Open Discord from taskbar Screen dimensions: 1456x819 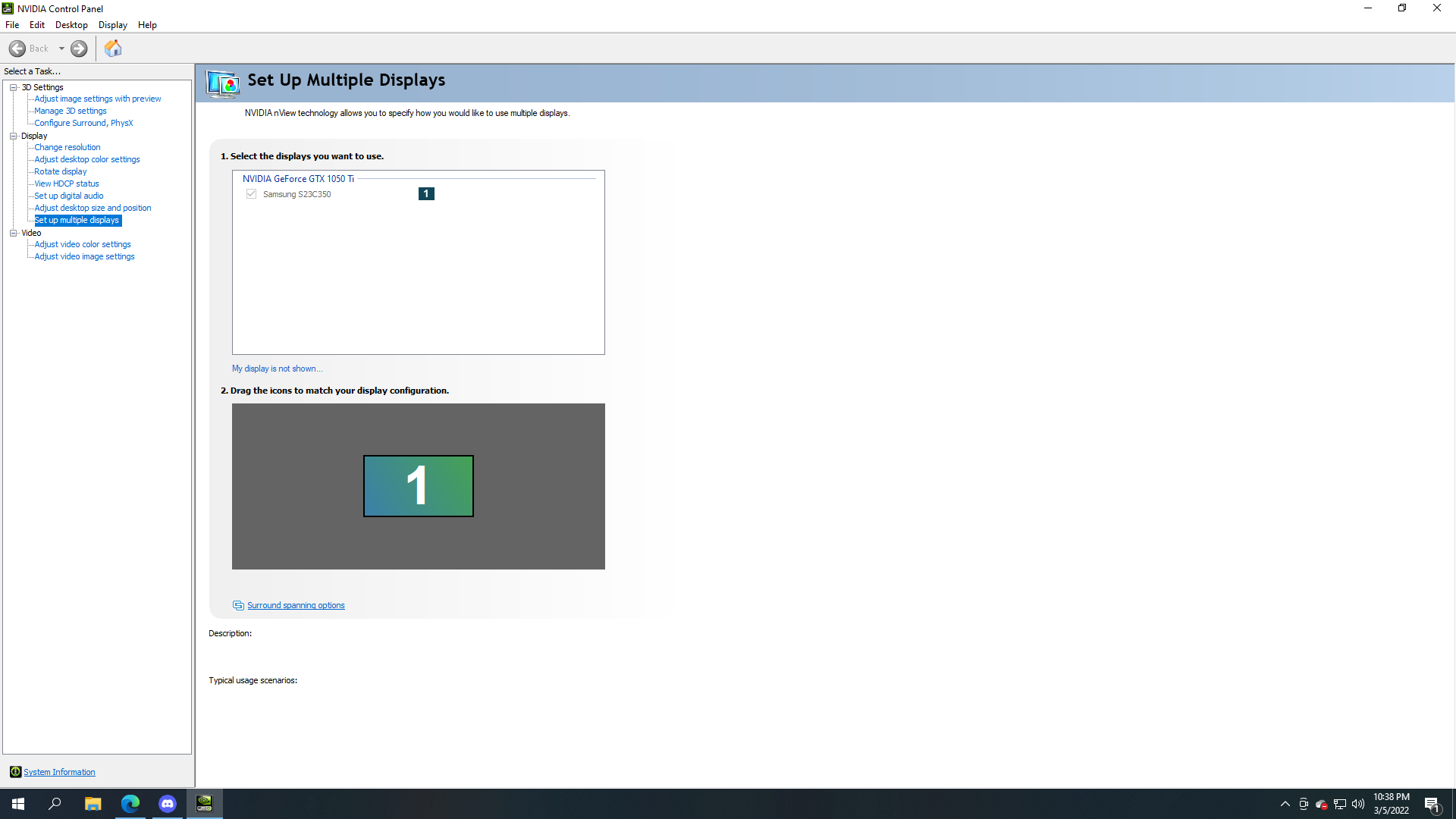click(168, 804)
